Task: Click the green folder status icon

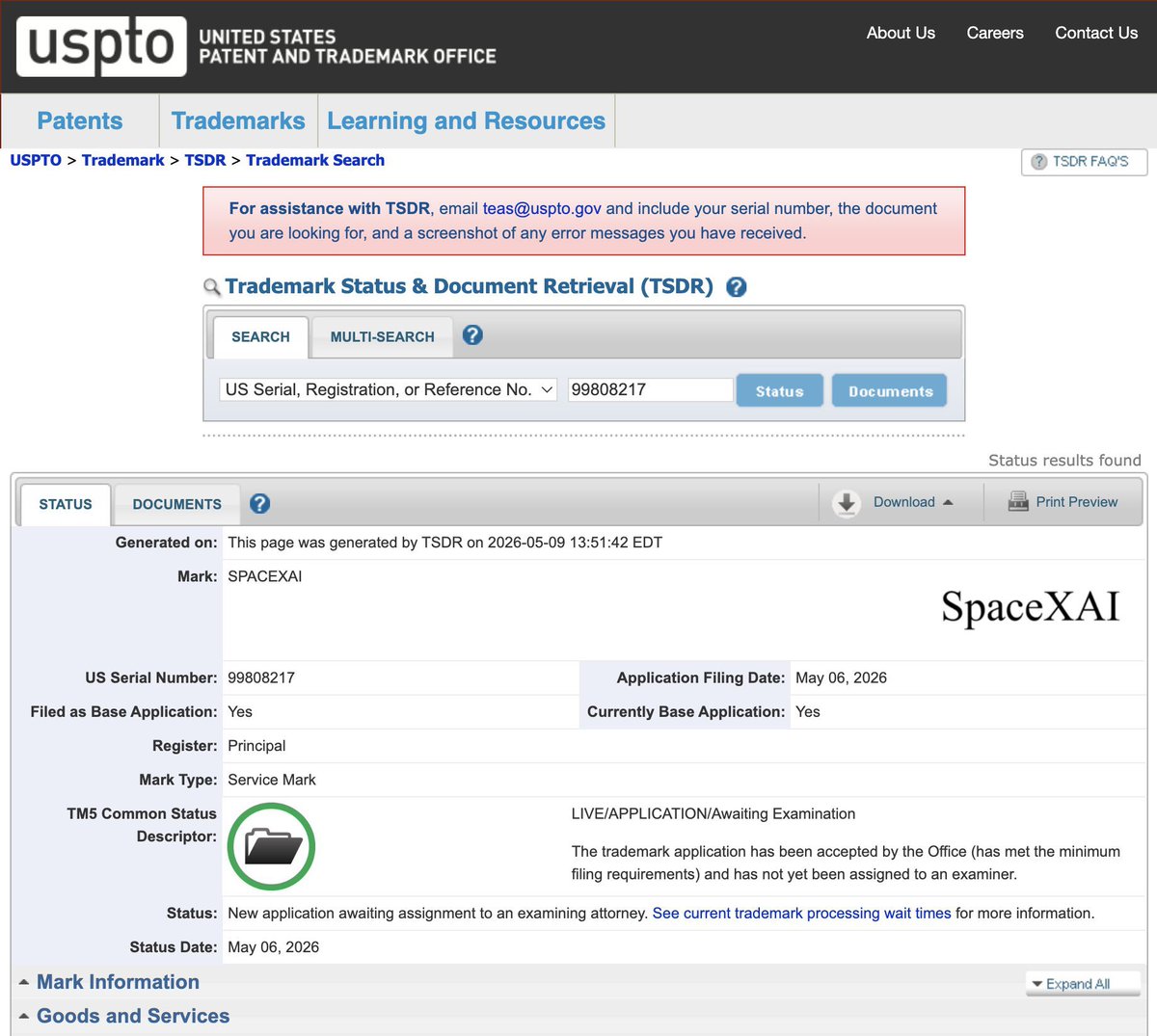Action: [x=272, y=846]
